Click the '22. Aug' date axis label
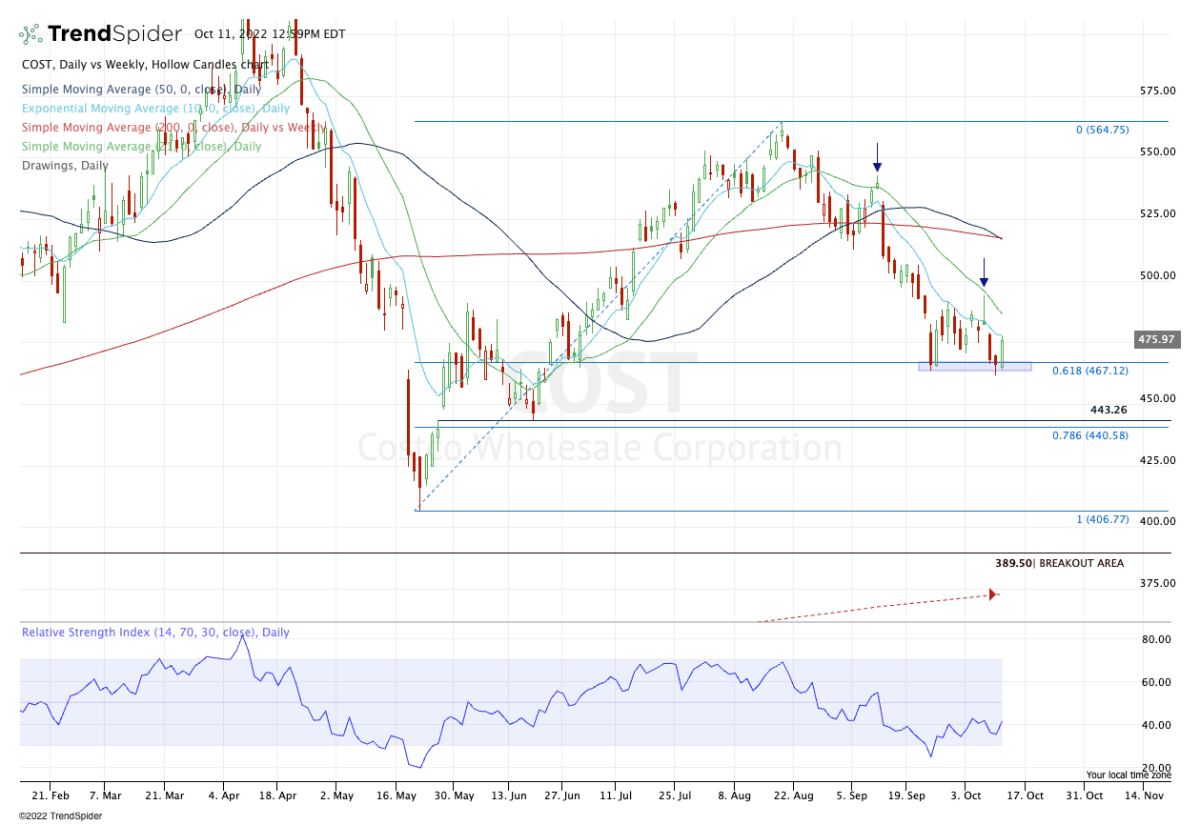The height and width of the screenshot is (825, 1200). pyautogui.click(x=792, y=795)
